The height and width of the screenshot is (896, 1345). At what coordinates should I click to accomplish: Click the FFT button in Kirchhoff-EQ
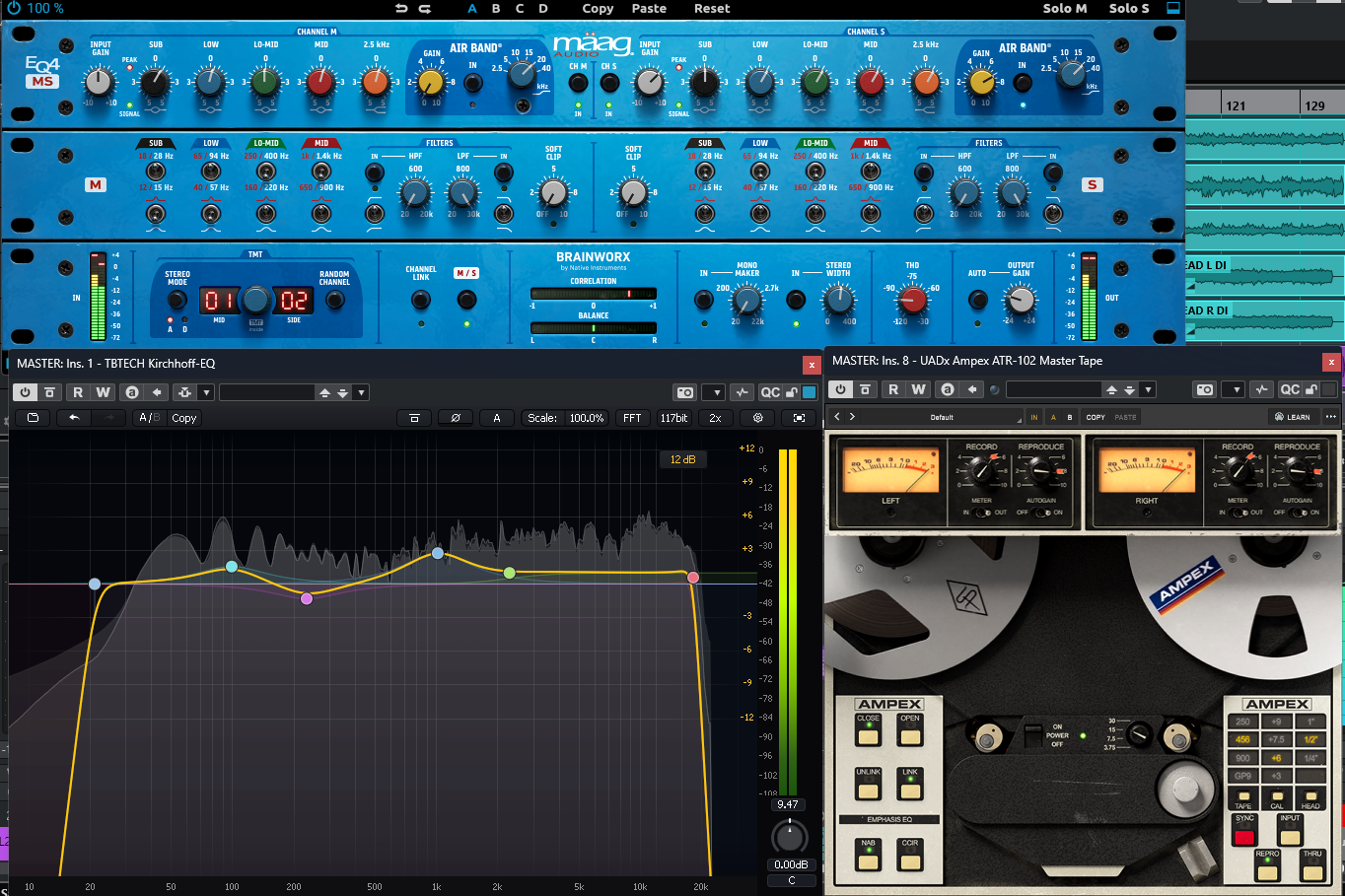[632, 418]
